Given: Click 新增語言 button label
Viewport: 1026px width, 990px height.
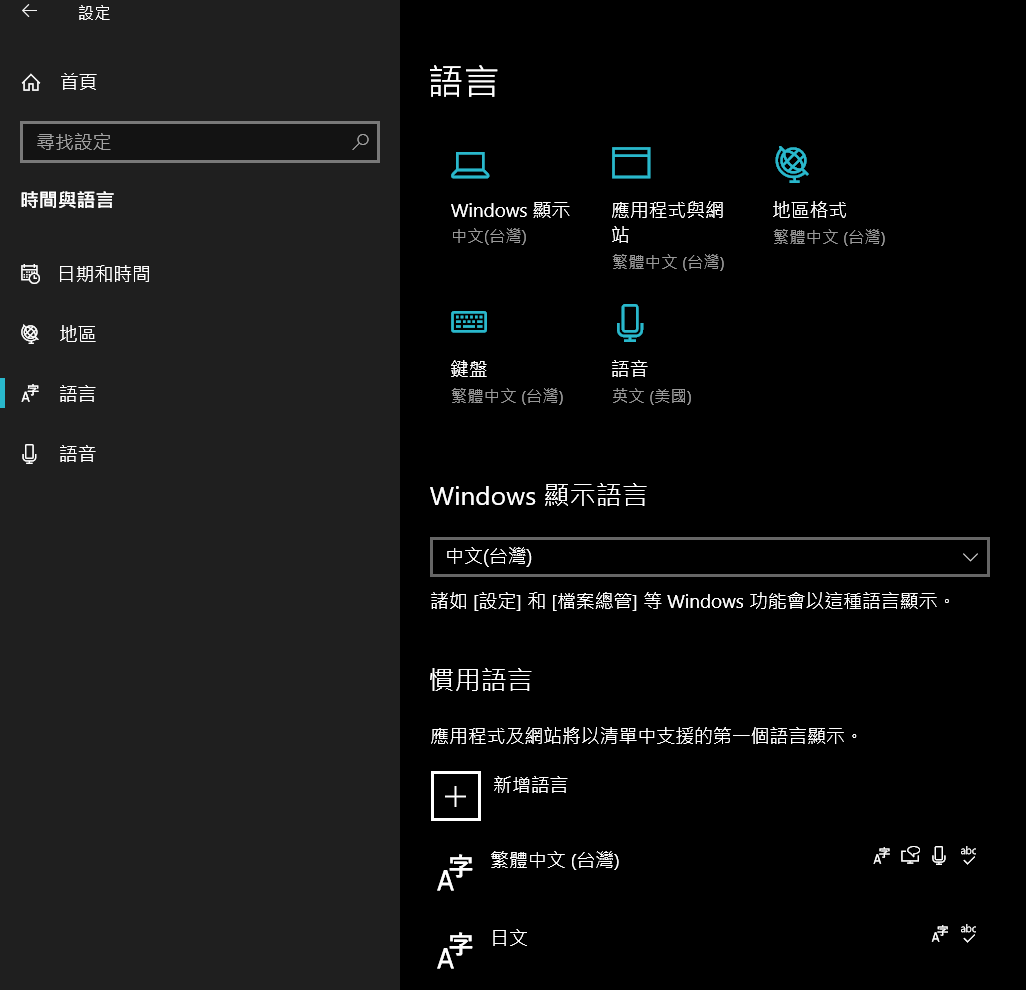Looking at the screenshot, I should coord(530,785).
